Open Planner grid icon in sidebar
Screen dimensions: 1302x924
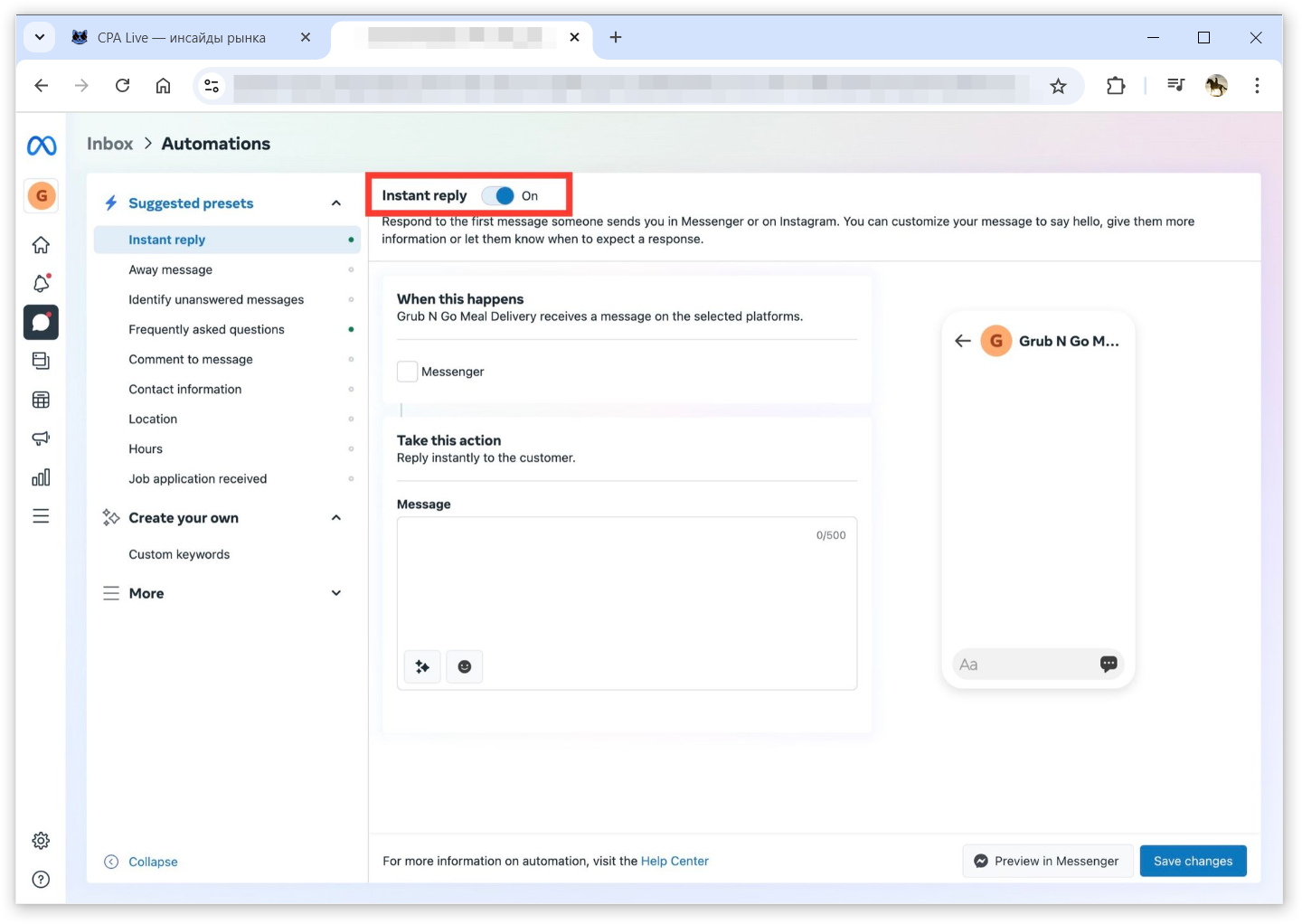click(41, 400)
